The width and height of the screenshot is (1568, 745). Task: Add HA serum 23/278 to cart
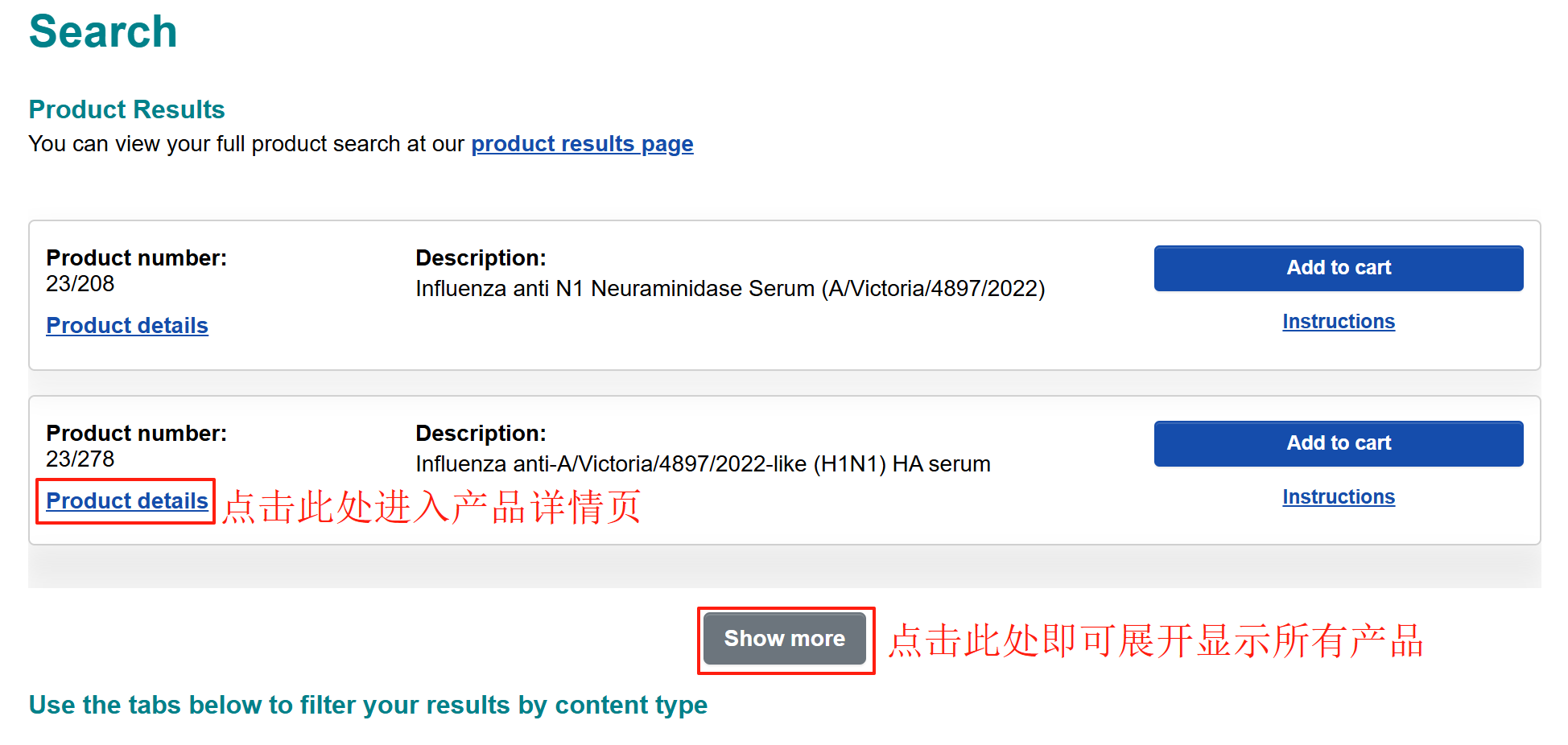1338,443
